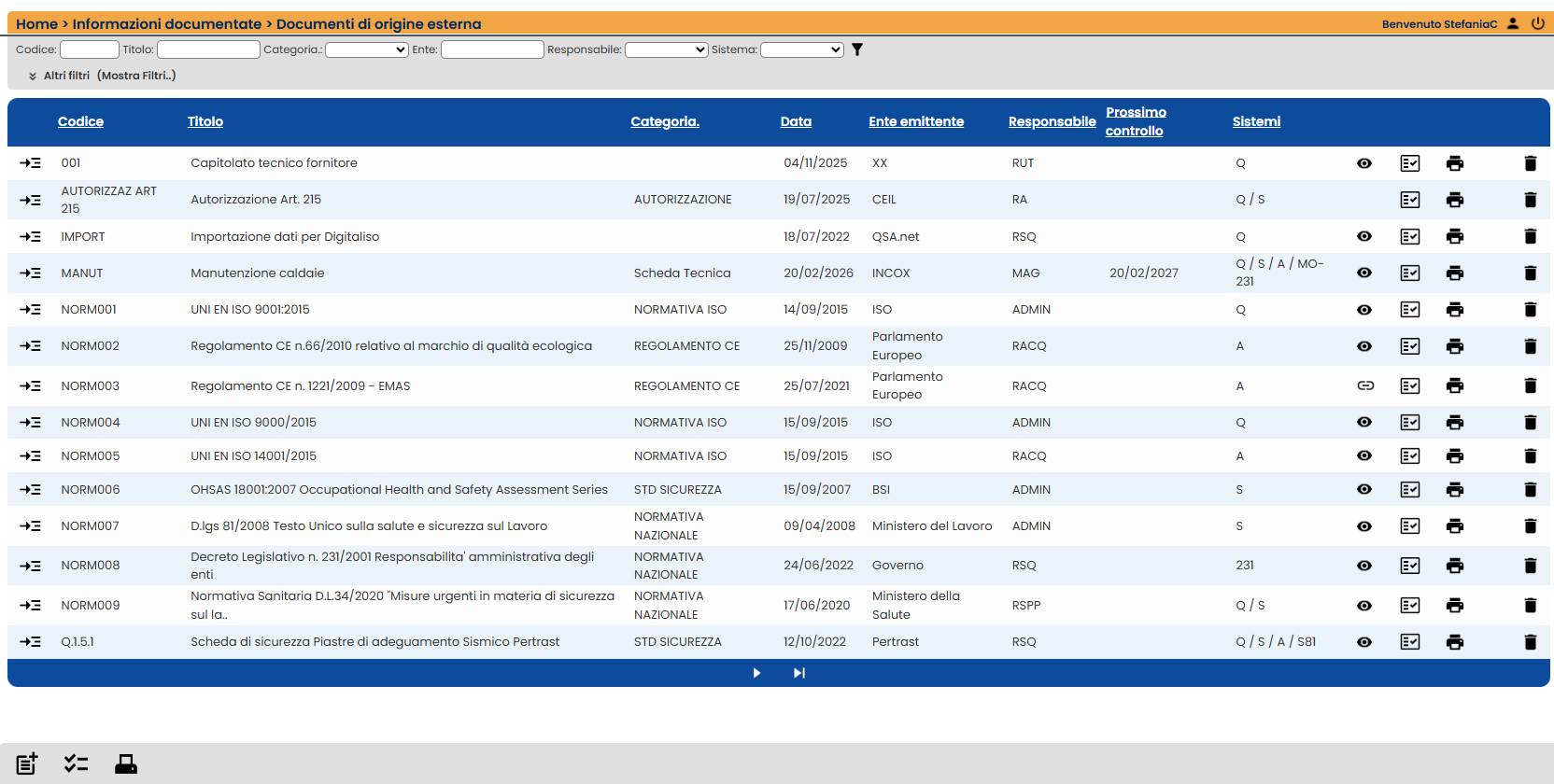This screenshot has width=1554, height=784.
Task: Open the link icon for NORM003
Action: point(1365,385)
